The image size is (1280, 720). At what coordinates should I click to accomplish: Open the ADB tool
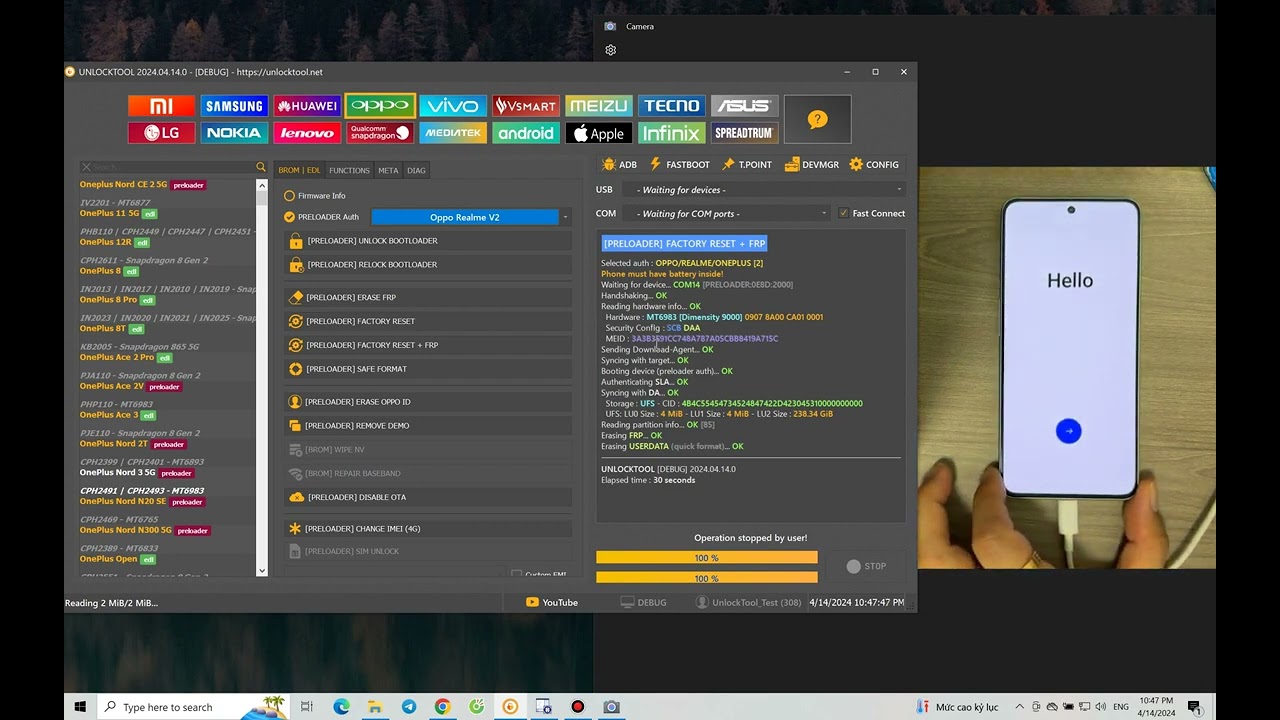tap(620, 165)
